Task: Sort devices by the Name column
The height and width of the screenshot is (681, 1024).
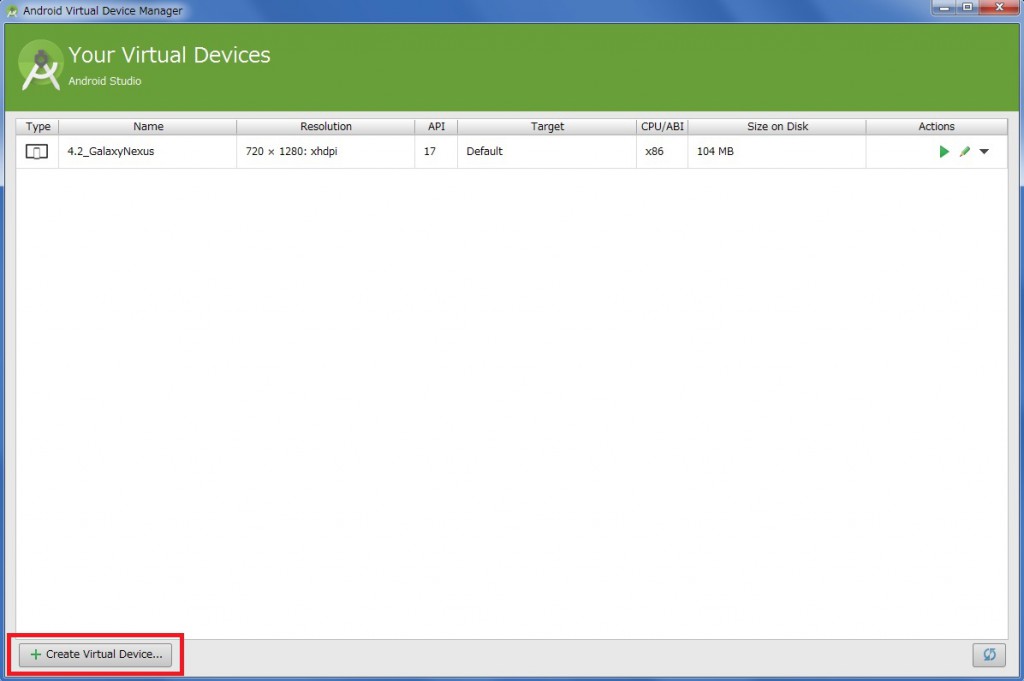Action: point(148,127)
